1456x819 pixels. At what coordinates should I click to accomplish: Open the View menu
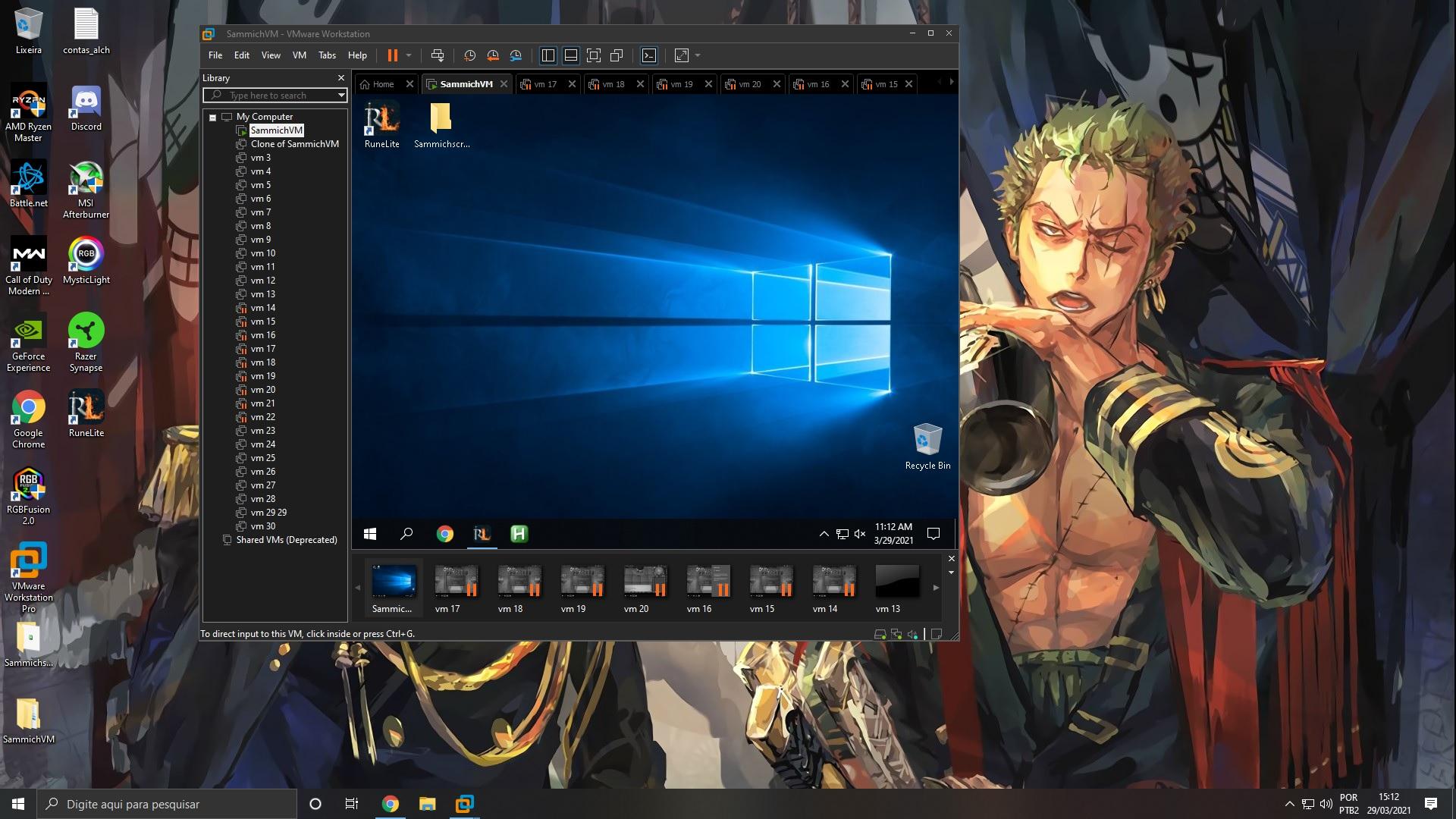click(271, 55)
